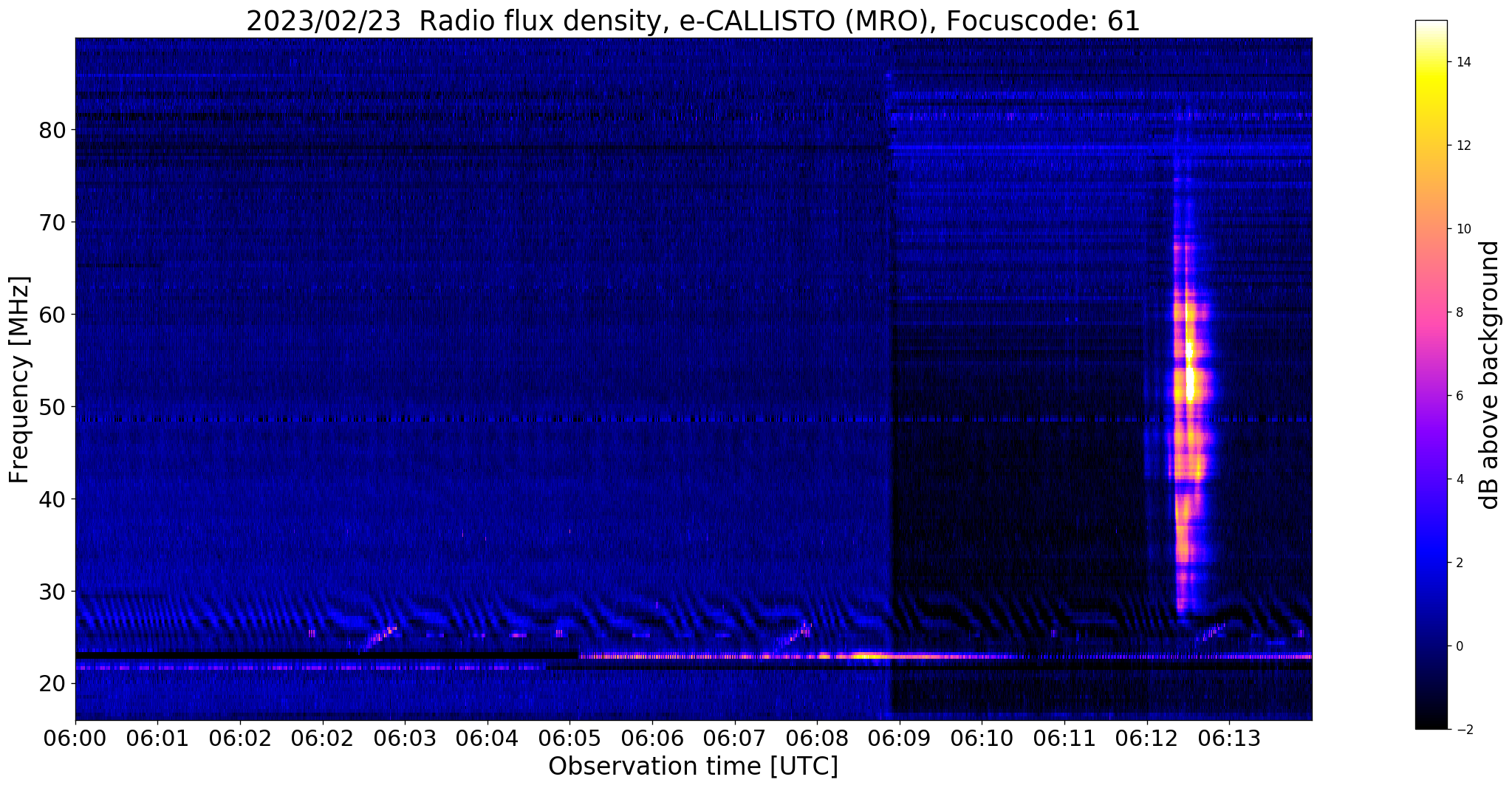Click the 06:04 time tick label

click(x=488, y=738)
